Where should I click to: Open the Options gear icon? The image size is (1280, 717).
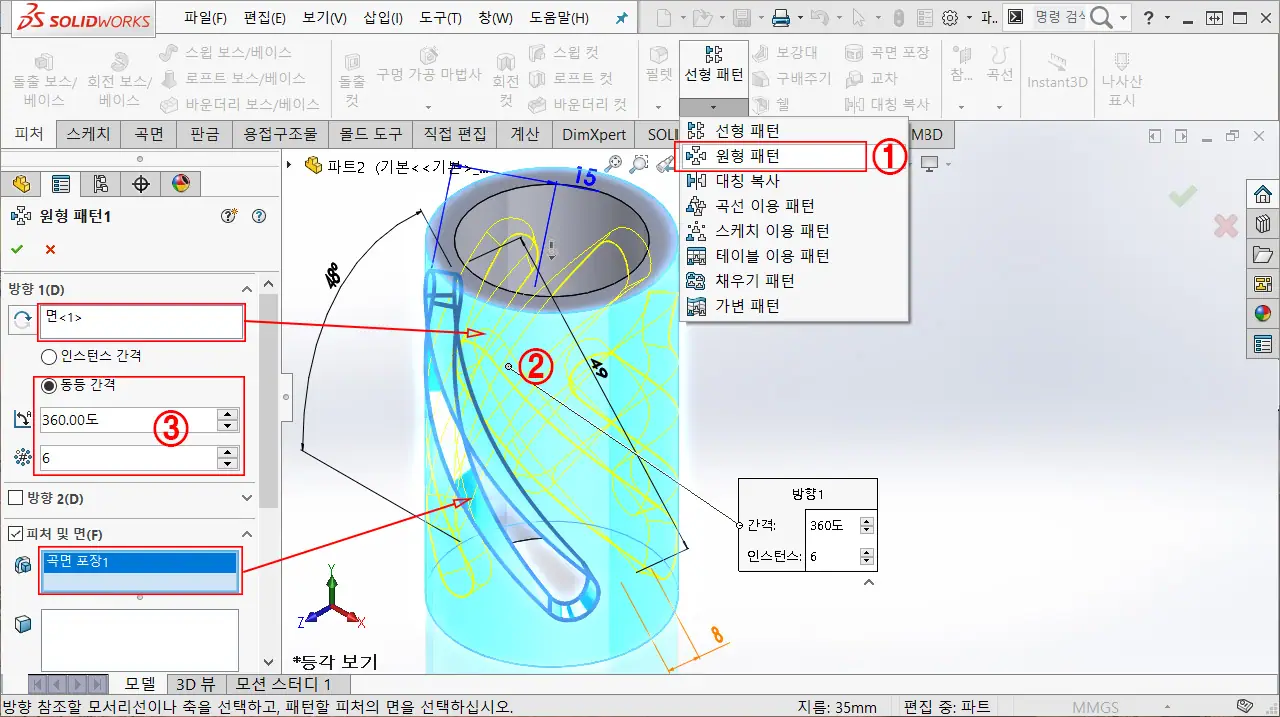coord(950,18)
